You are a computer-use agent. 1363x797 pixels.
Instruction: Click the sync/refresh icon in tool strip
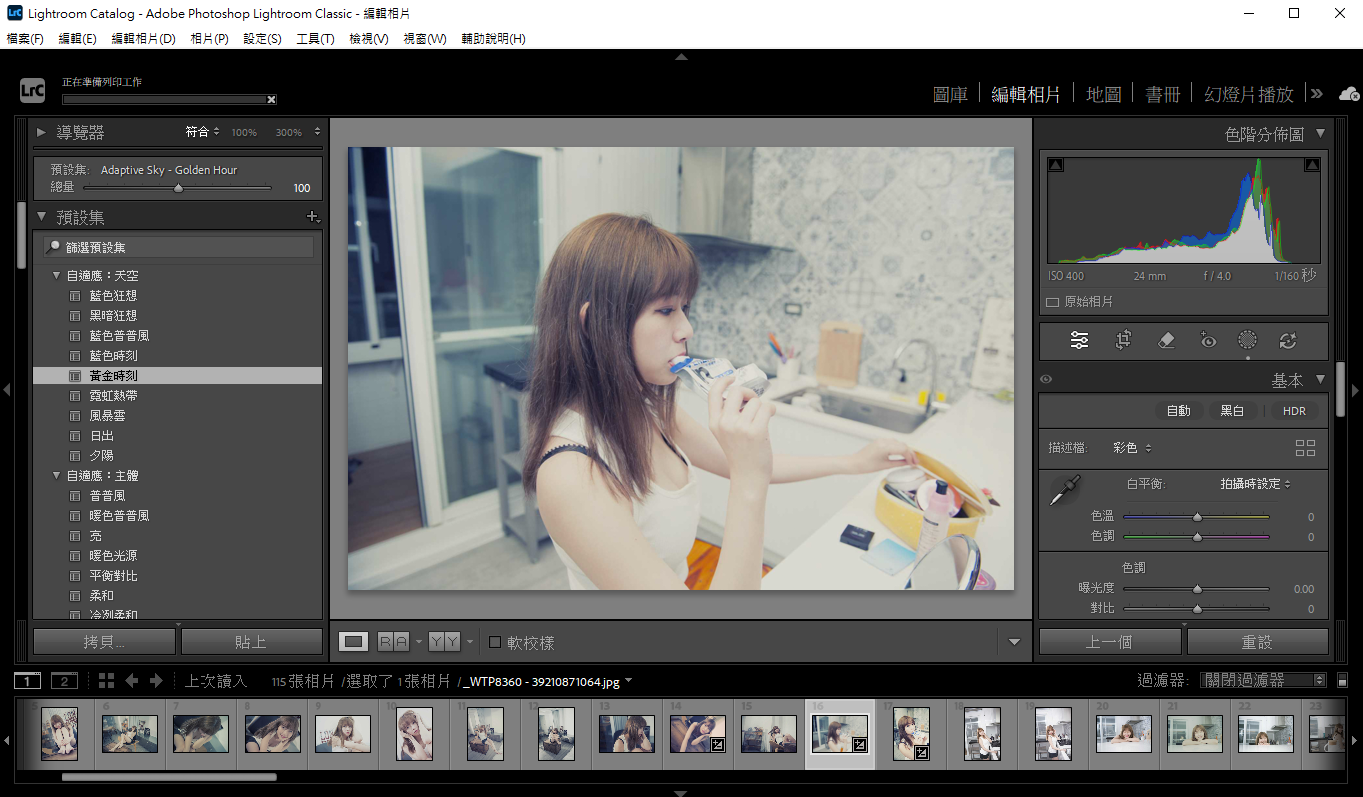1288,341
